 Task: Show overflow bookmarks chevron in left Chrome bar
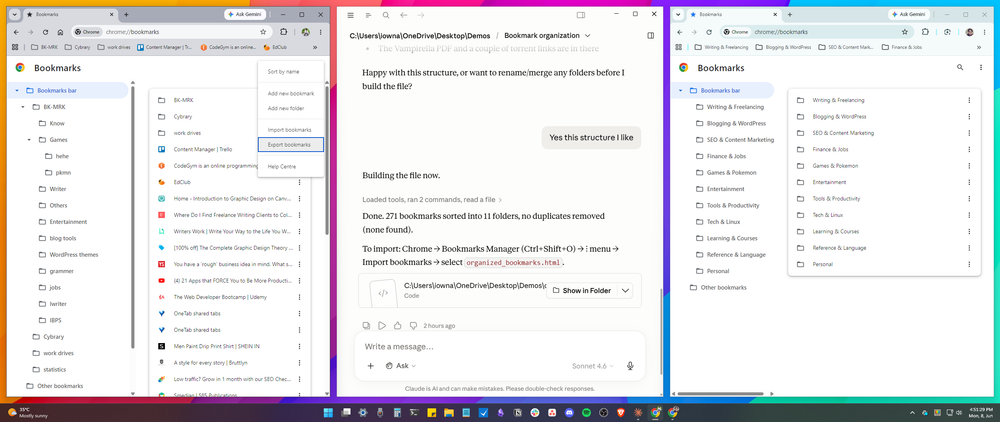[x=315, y=47]
